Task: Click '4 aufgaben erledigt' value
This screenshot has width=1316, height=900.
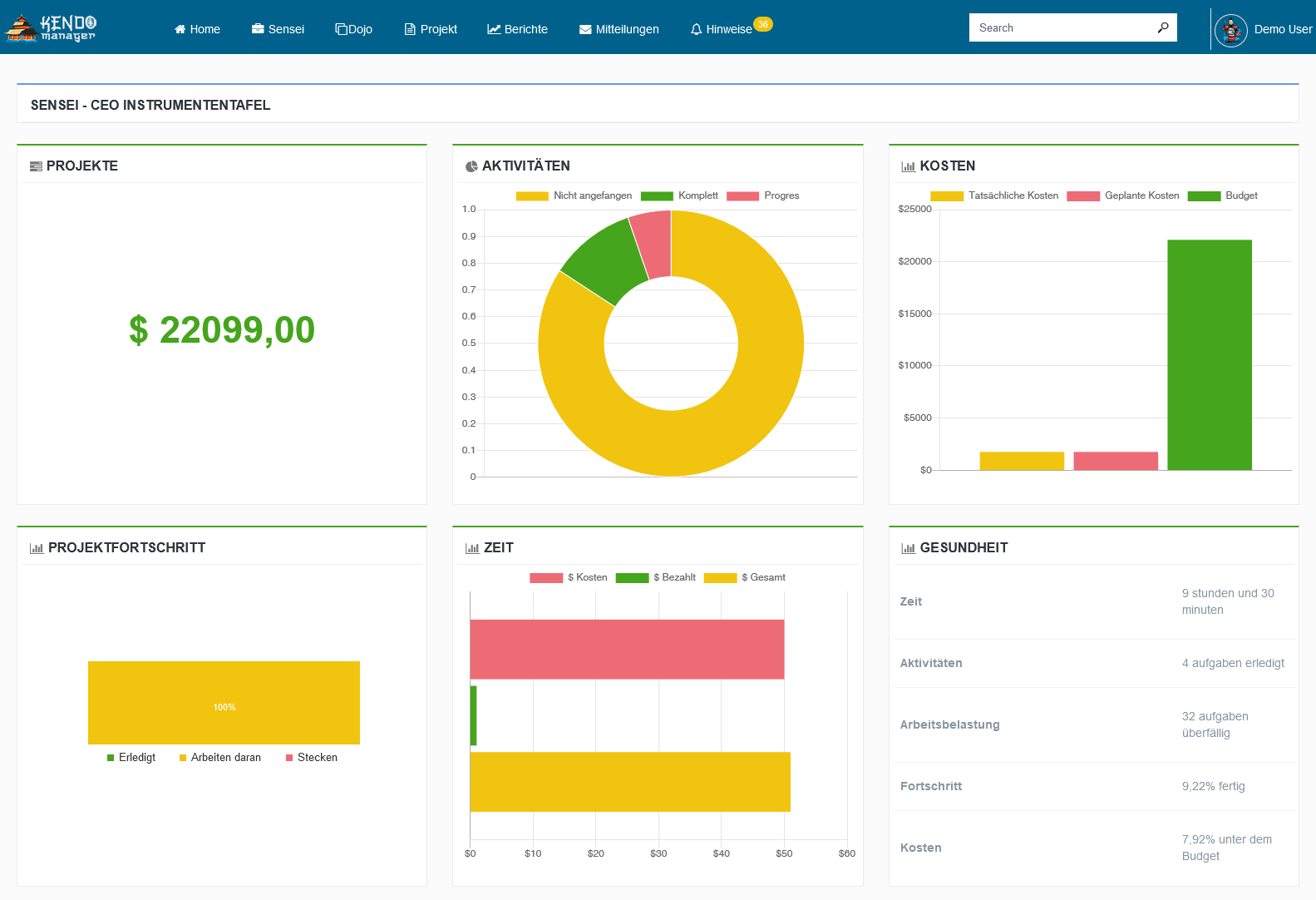Action: 1233,664
